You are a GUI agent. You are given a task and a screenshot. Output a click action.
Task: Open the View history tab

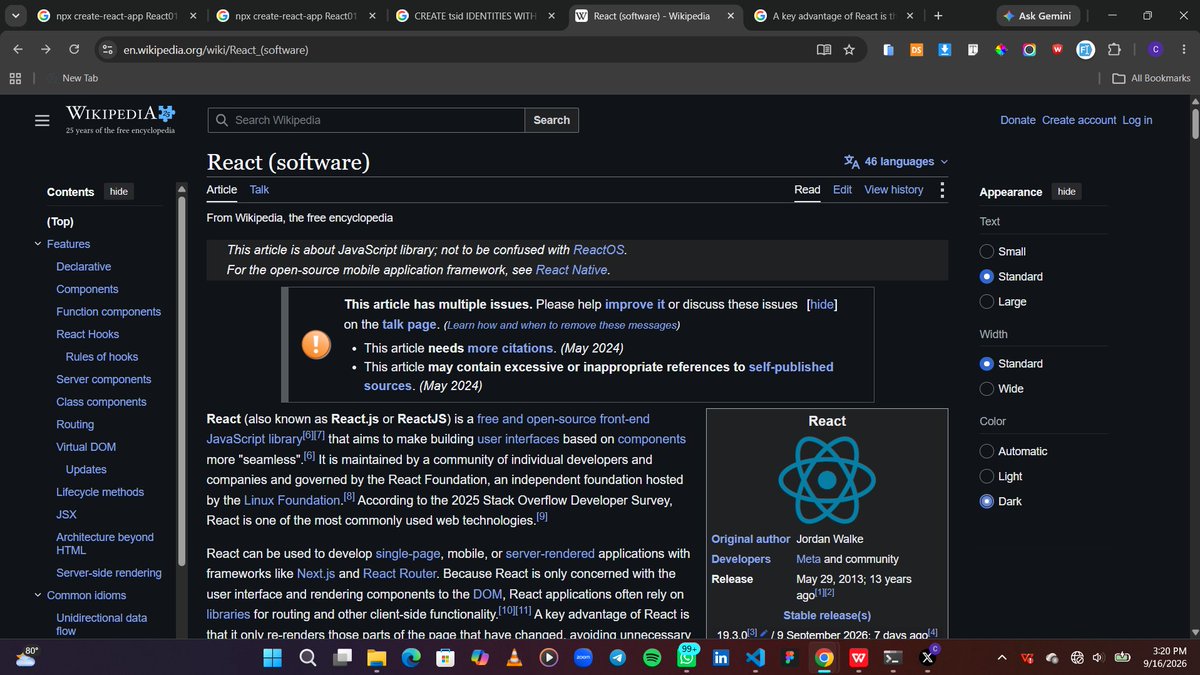tap(894, 190)
